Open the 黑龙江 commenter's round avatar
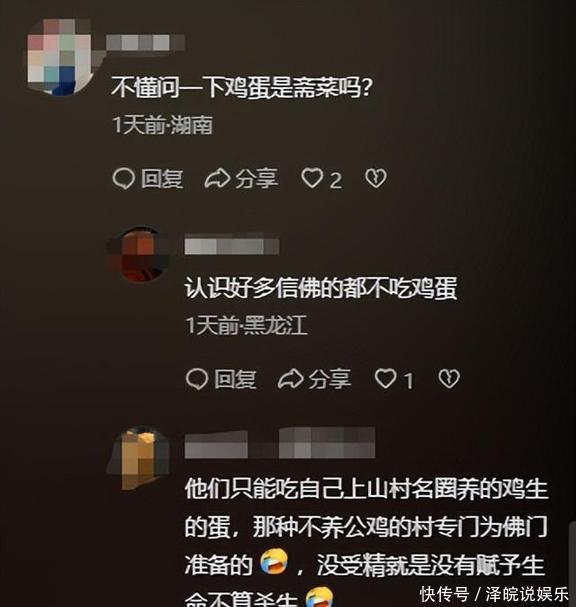 (140, 254)
